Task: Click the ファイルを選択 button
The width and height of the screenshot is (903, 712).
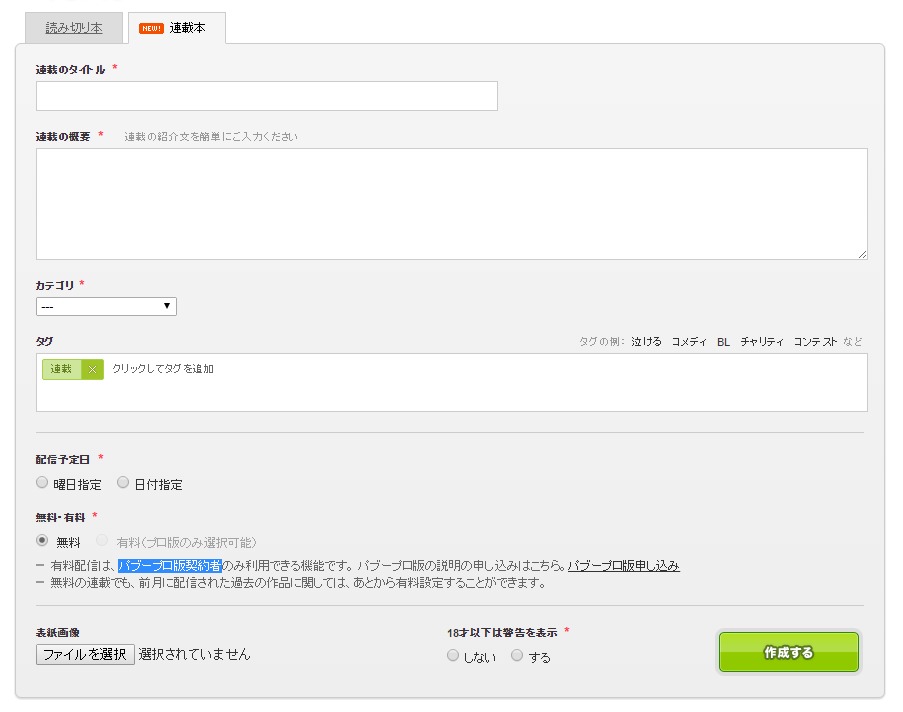Action: pyautogui.click(x=85, y=654)
